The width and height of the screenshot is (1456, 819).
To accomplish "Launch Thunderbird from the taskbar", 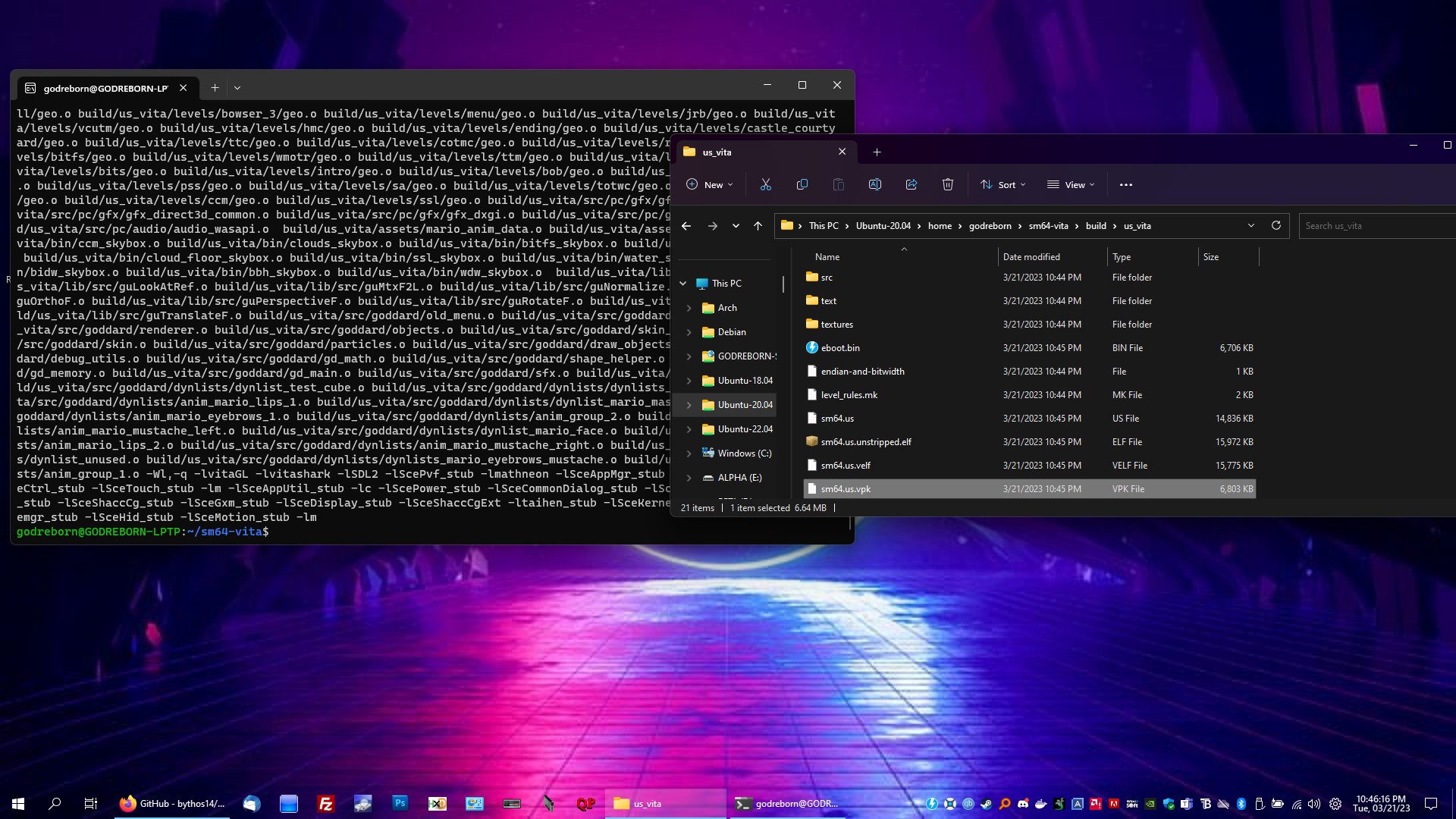I will [x=252, y=804].
